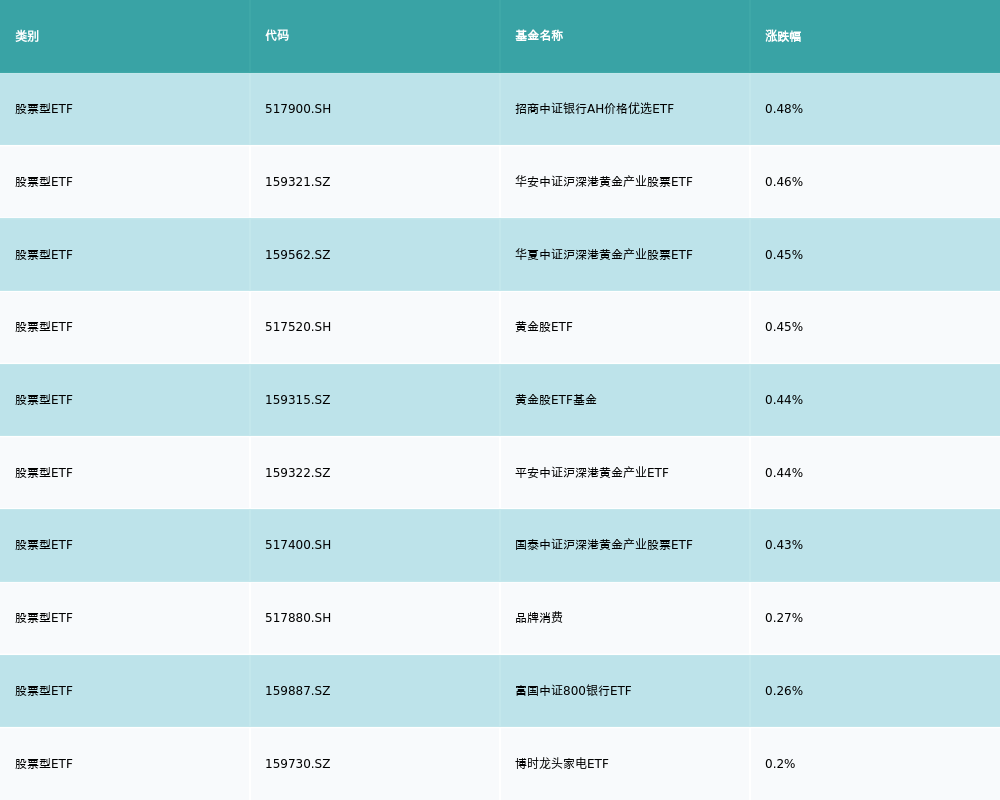The width and height of the screenshot is (1000, 800).
Task: Select fund code 159730.SZ
Action: tap(298, 764)
